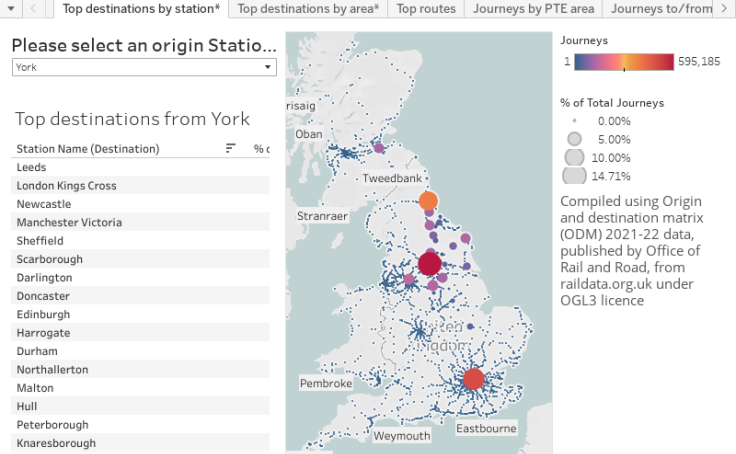This screenshot has width=736, height=454.
Task: Click the orange Newcastle circle on map
Action: 429,200
